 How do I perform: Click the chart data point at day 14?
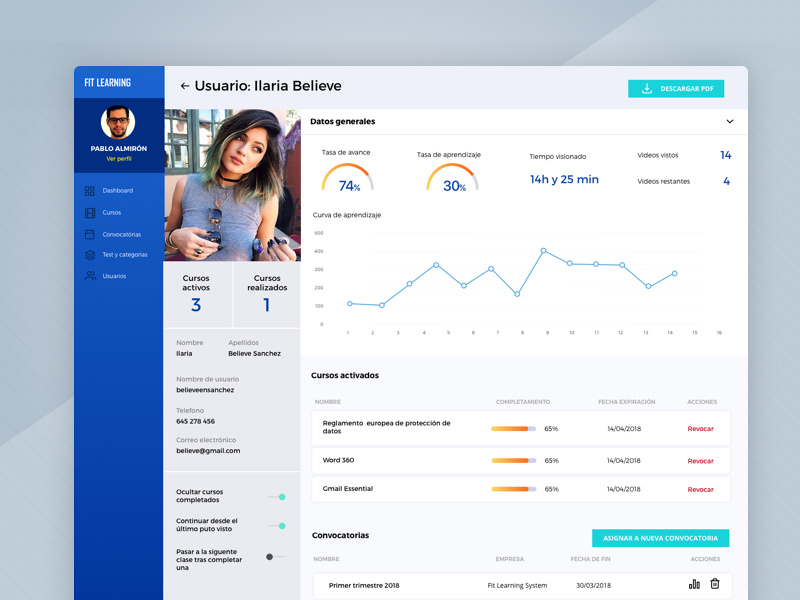(674, 273)
